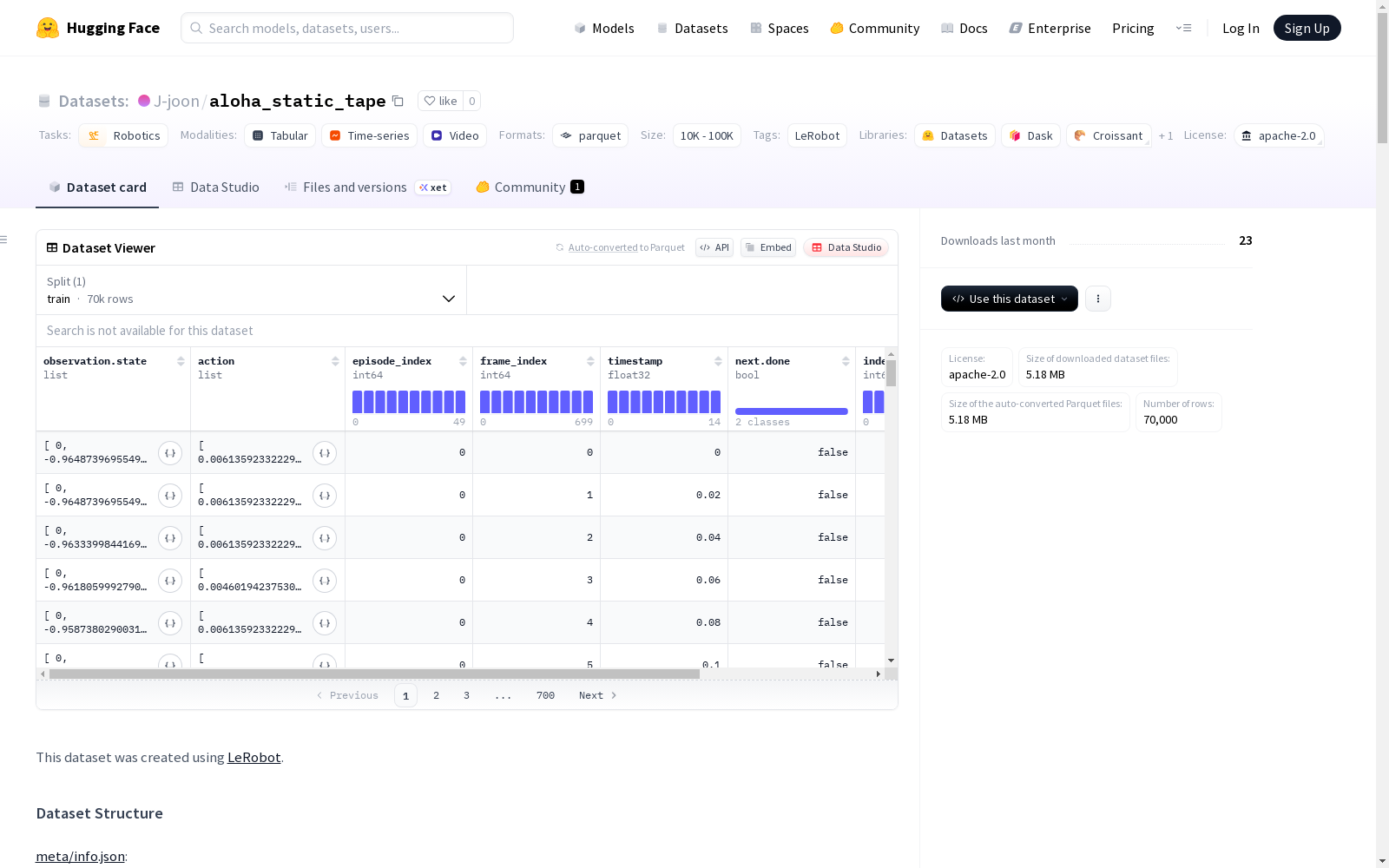
Task: Expand JSON for action at frame_index 3
Action: point(325,581)
